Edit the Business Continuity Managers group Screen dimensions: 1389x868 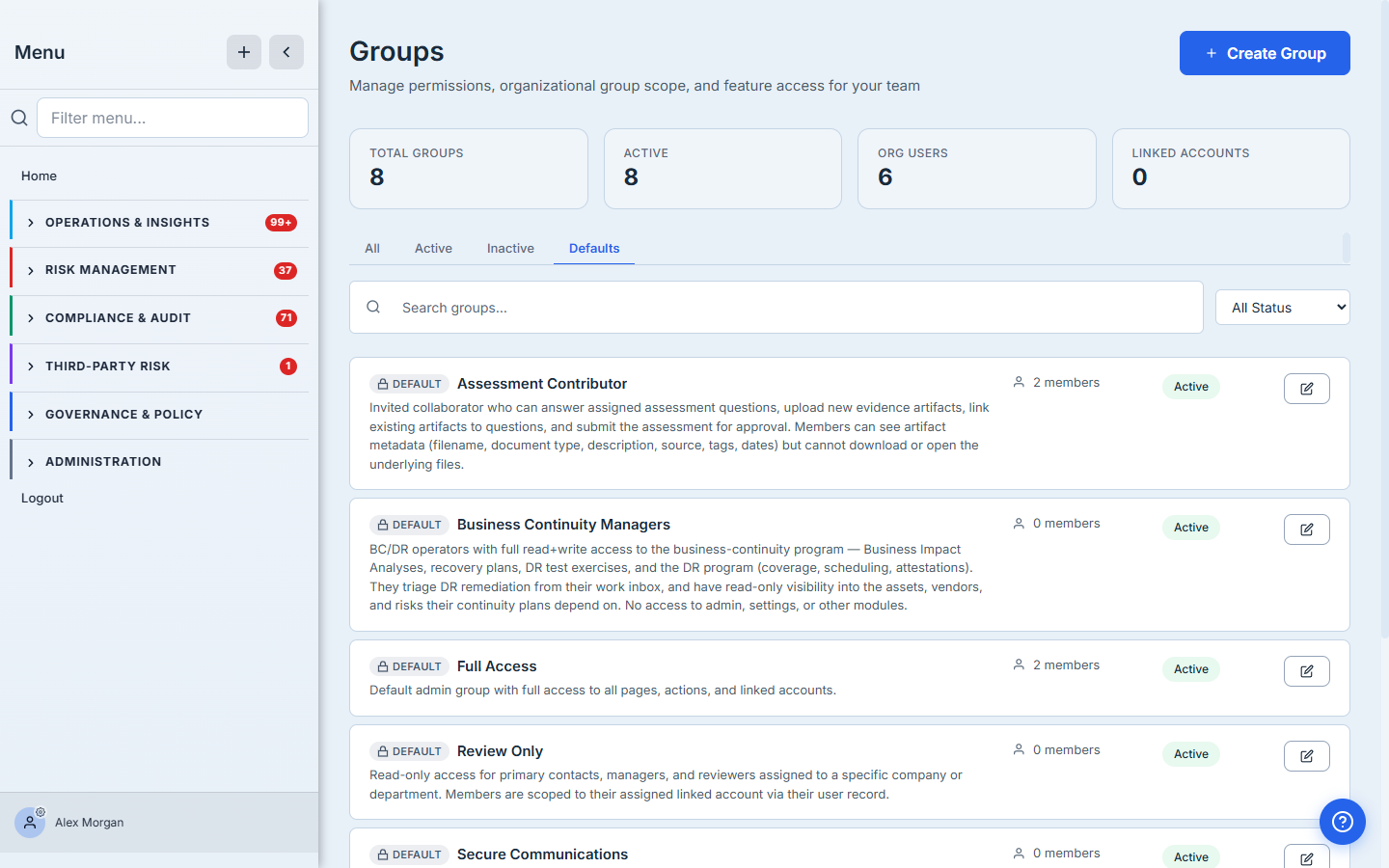point(1307,529)
